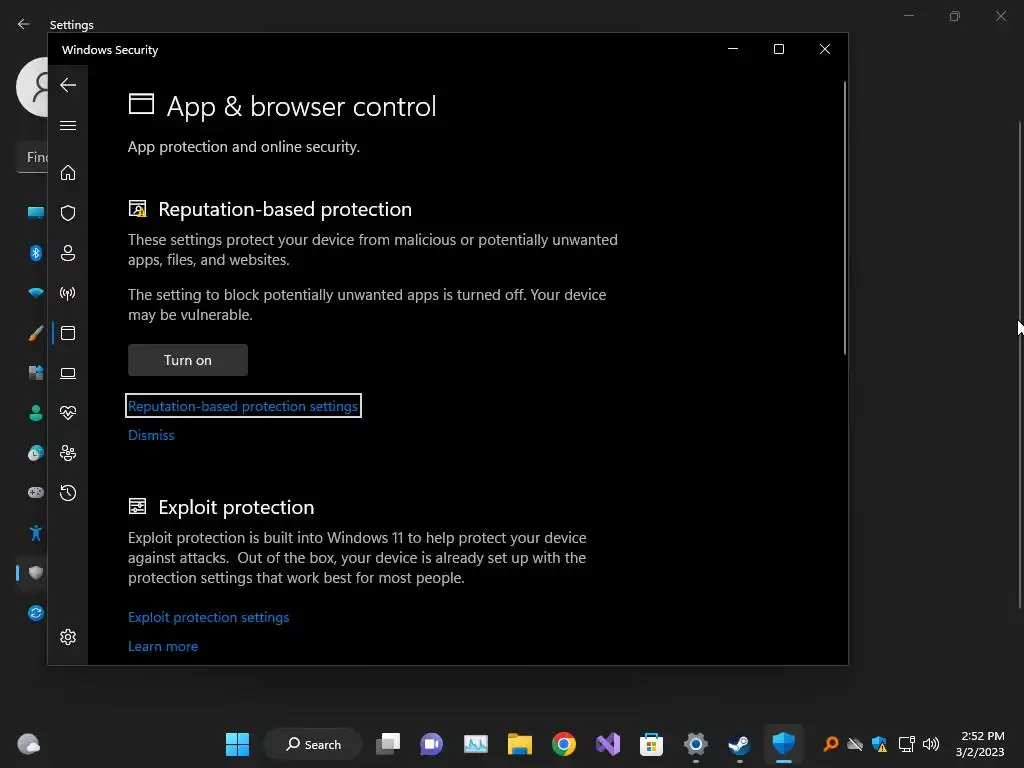
Task: Open File Explorer from taskbar
Action: click(520, 744)
